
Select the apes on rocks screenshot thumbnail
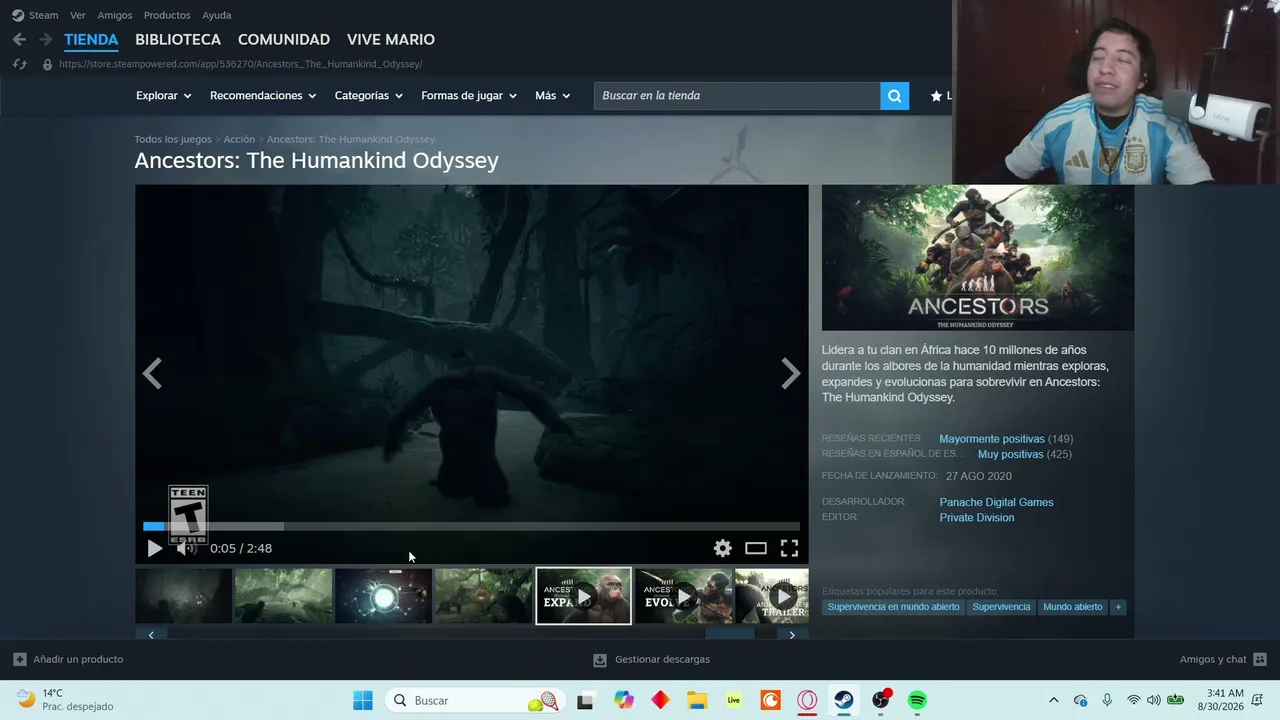[x=484, y=596]
